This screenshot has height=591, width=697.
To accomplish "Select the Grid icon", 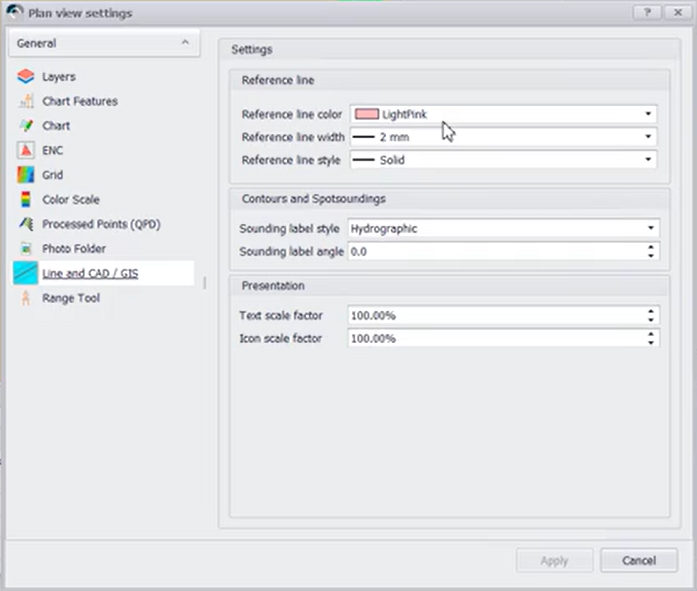I will click(x=26, y=175).
